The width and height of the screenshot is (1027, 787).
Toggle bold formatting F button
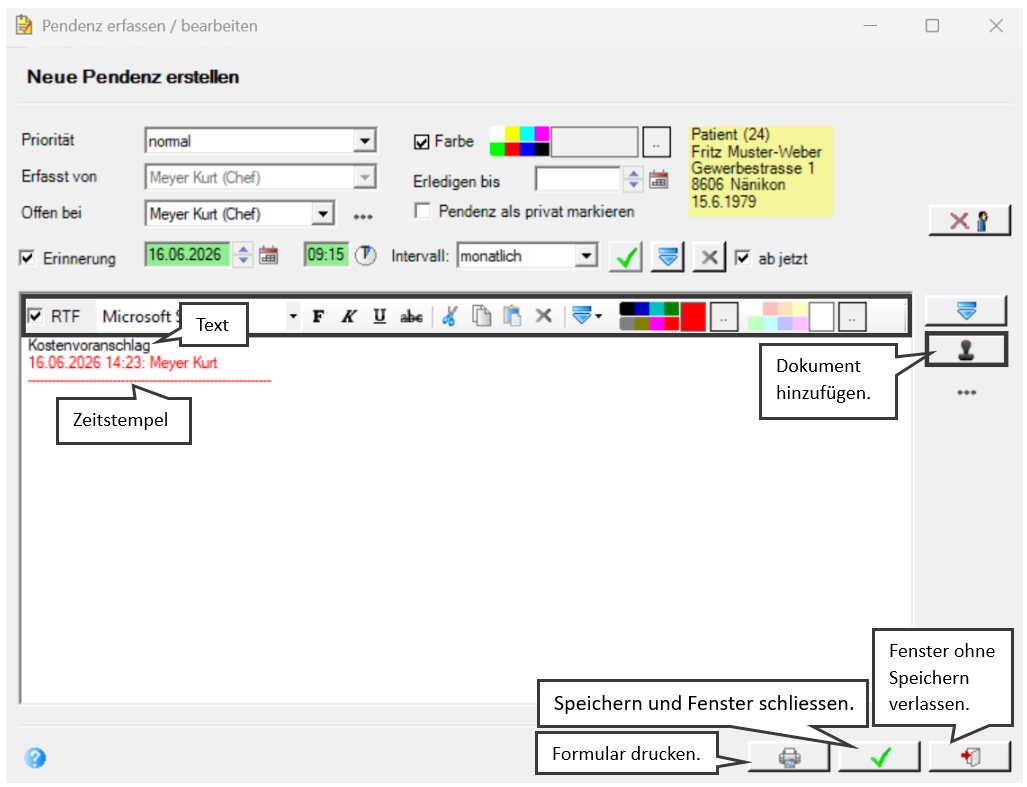coord(318,317)
